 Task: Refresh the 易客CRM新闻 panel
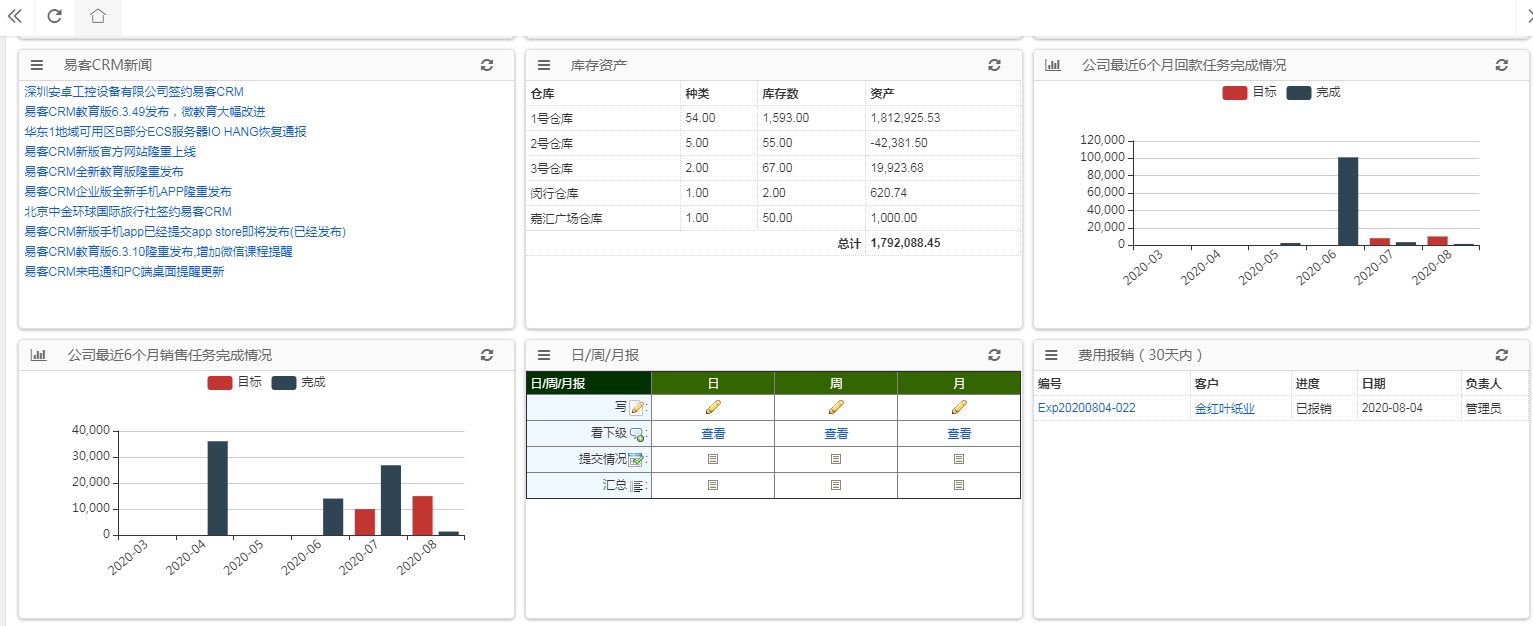pyautogui.click(x=487, y=65)
